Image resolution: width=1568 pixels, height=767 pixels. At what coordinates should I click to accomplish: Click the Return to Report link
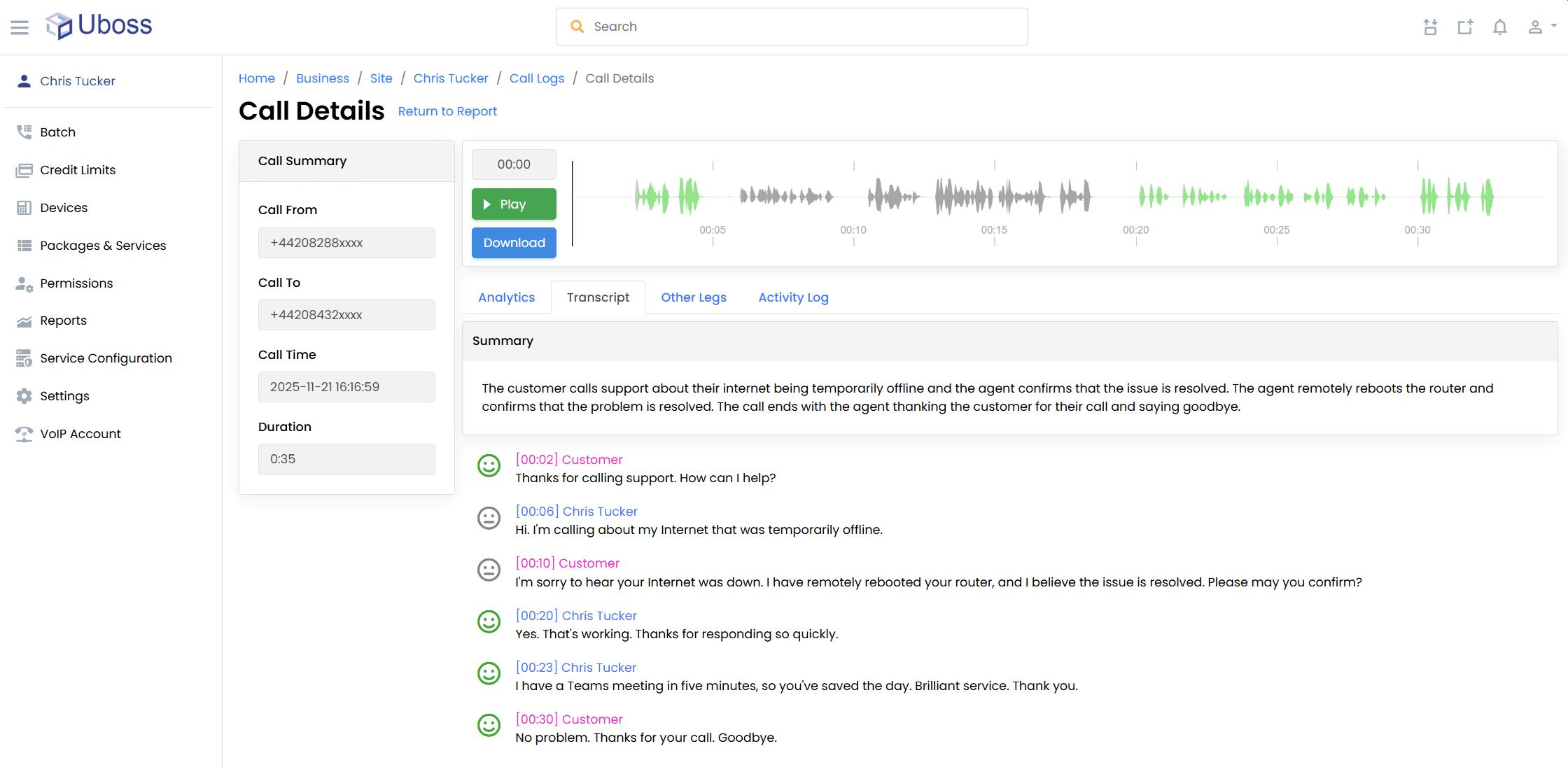click(447, 111)
